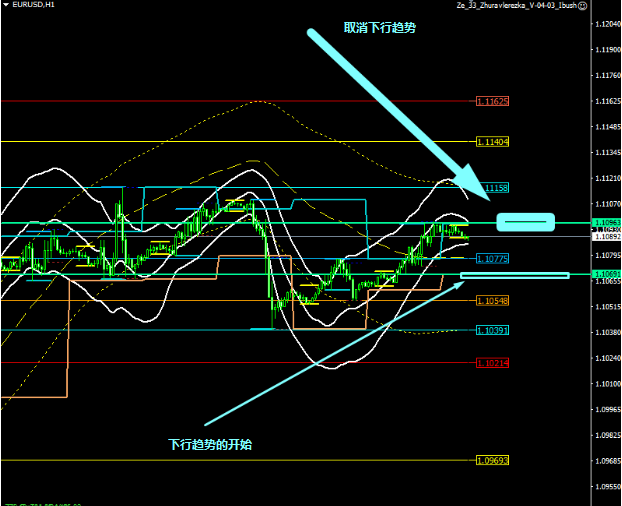Viewport: 622px width, 506px height.
Task: Click the Ze_33_Zhuravlerezka expert advisor name
Action: 514,5
